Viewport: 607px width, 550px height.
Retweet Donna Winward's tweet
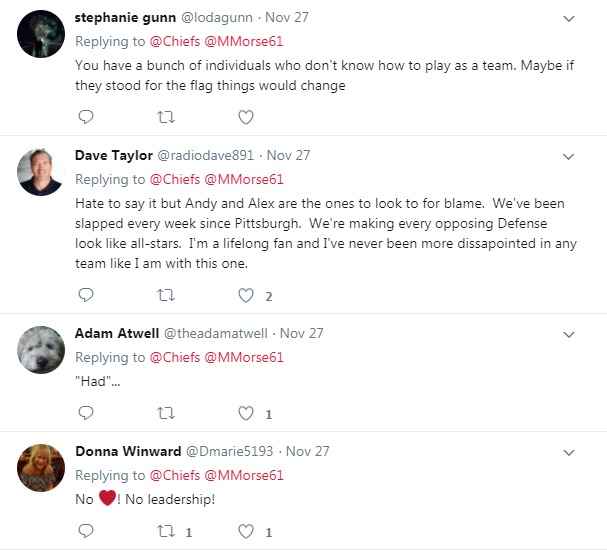pos(166,530)
